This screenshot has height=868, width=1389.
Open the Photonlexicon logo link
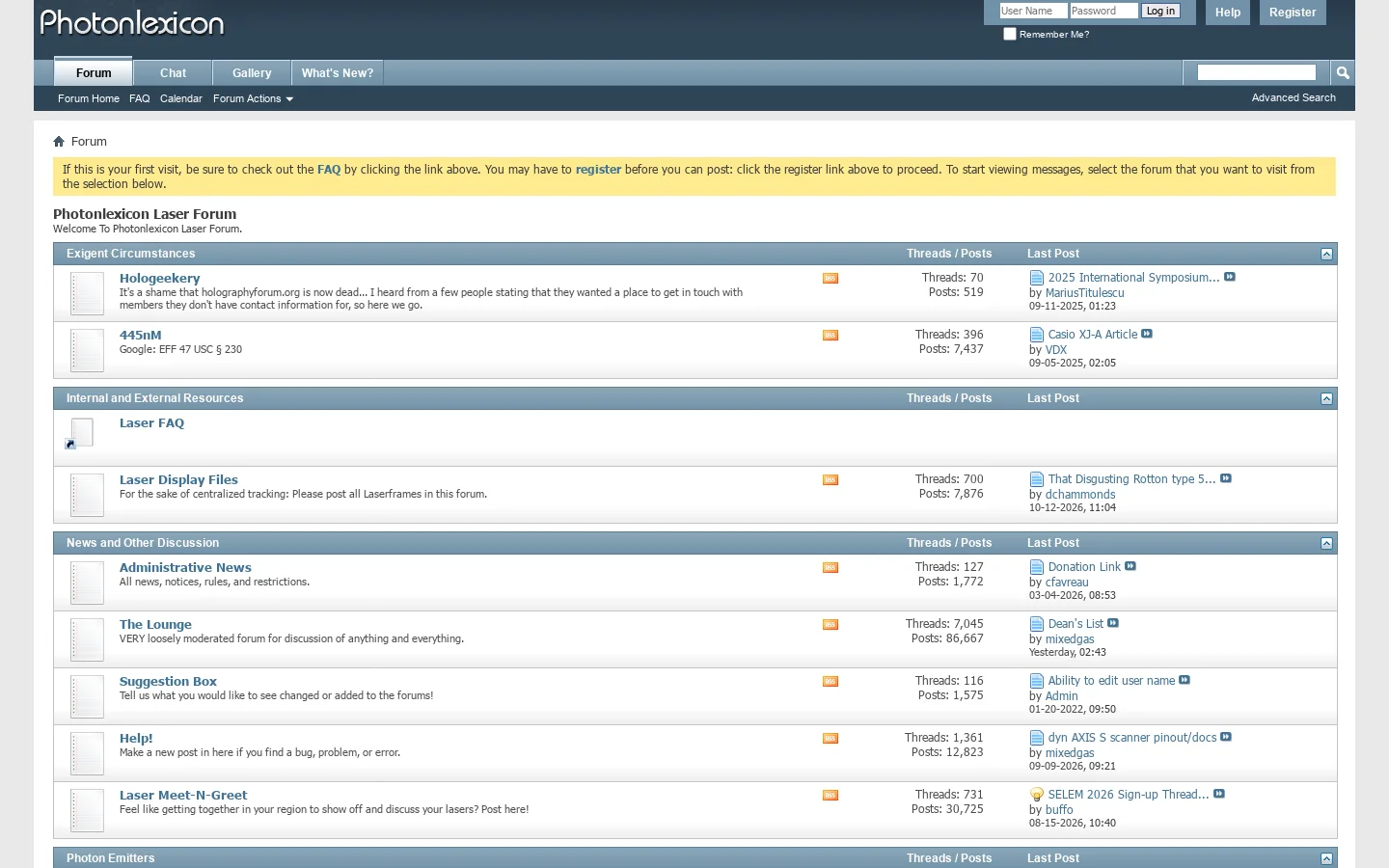[x=132, y=23]
